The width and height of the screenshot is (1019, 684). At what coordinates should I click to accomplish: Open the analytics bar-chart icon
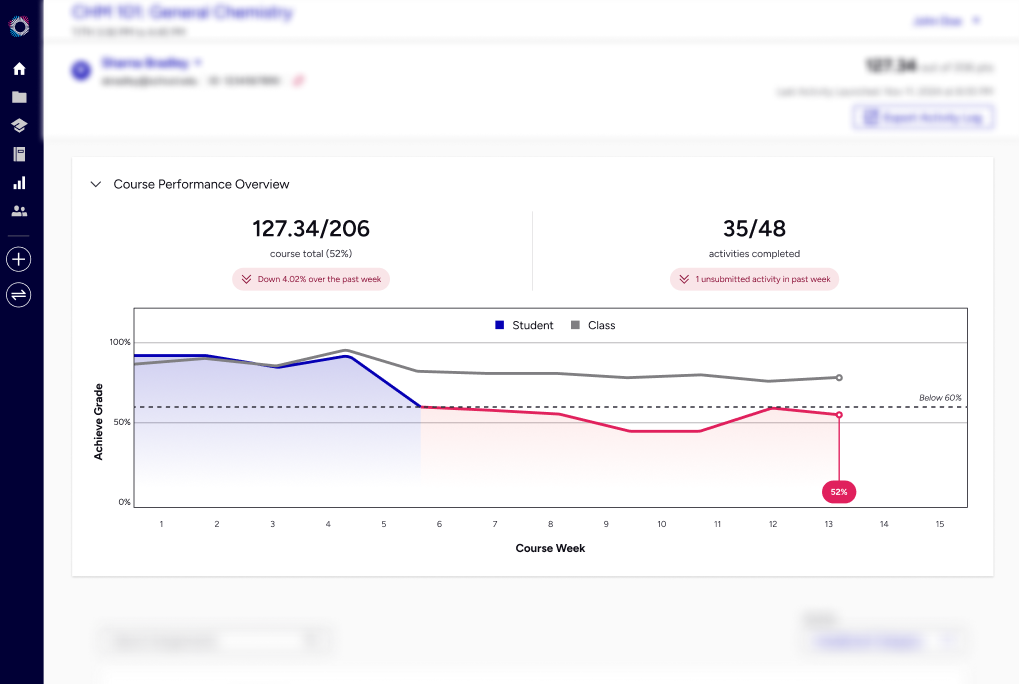[18, 182]
